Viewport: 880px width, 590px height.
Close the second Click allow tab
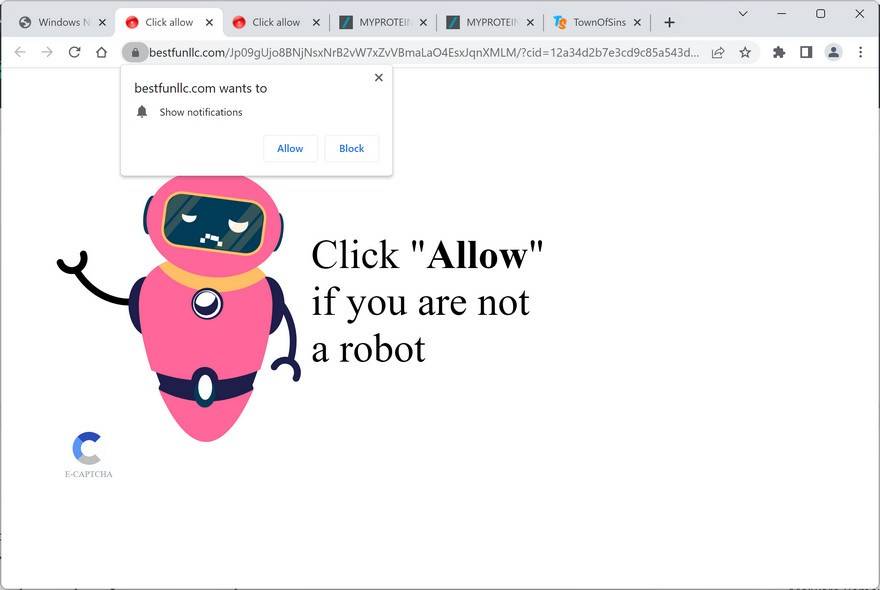tap(317, 22)
